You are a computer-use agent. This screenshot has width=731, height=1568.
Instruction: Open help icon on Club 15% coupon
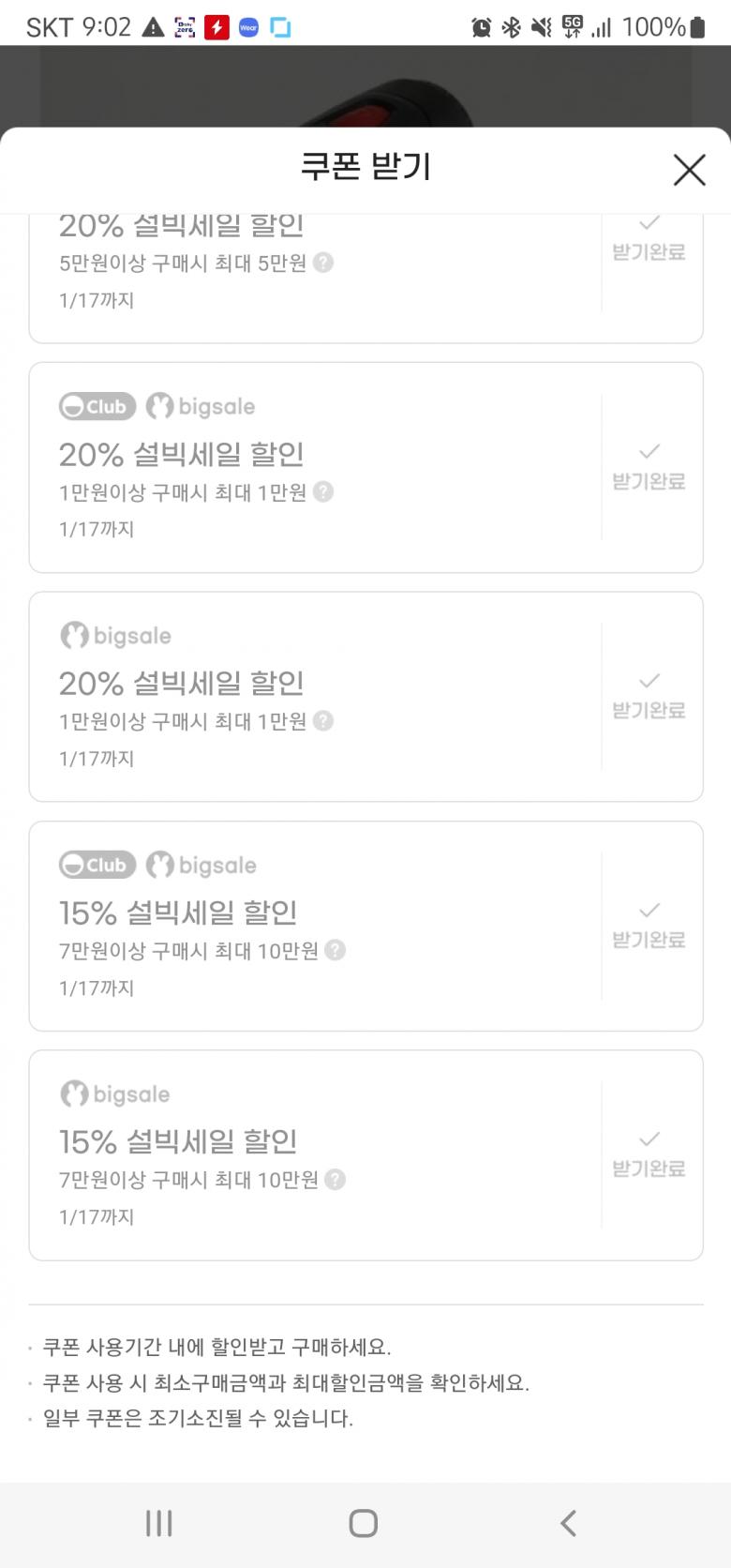click(x=336, y=950)
